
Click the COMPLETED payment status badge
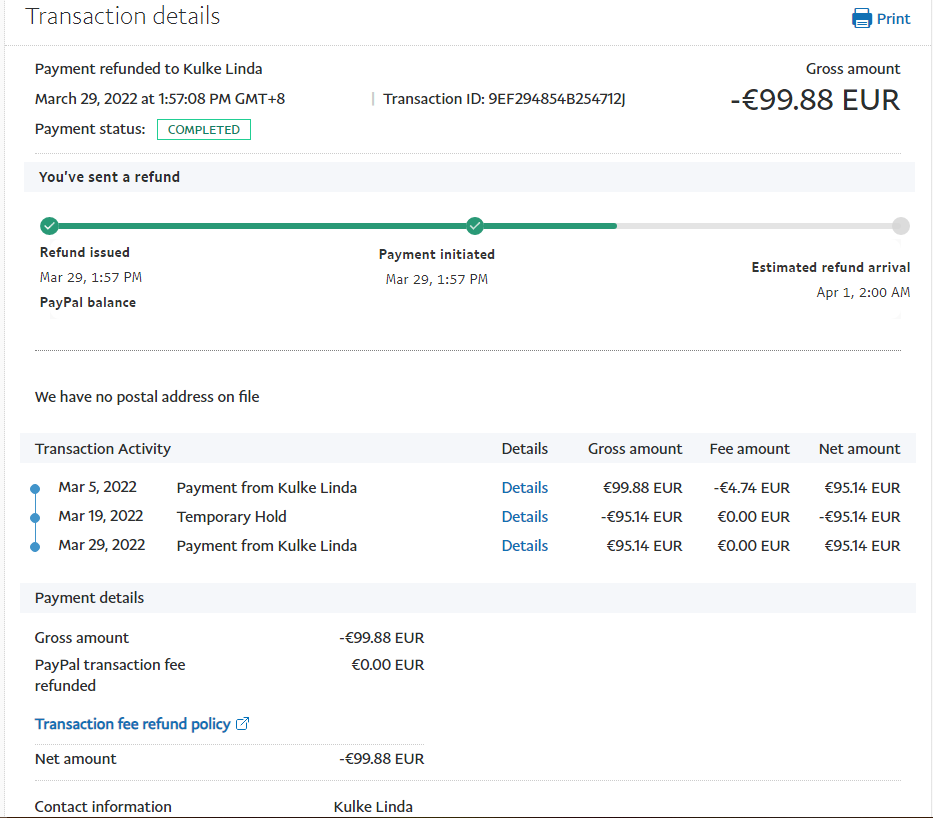[203, 130]
